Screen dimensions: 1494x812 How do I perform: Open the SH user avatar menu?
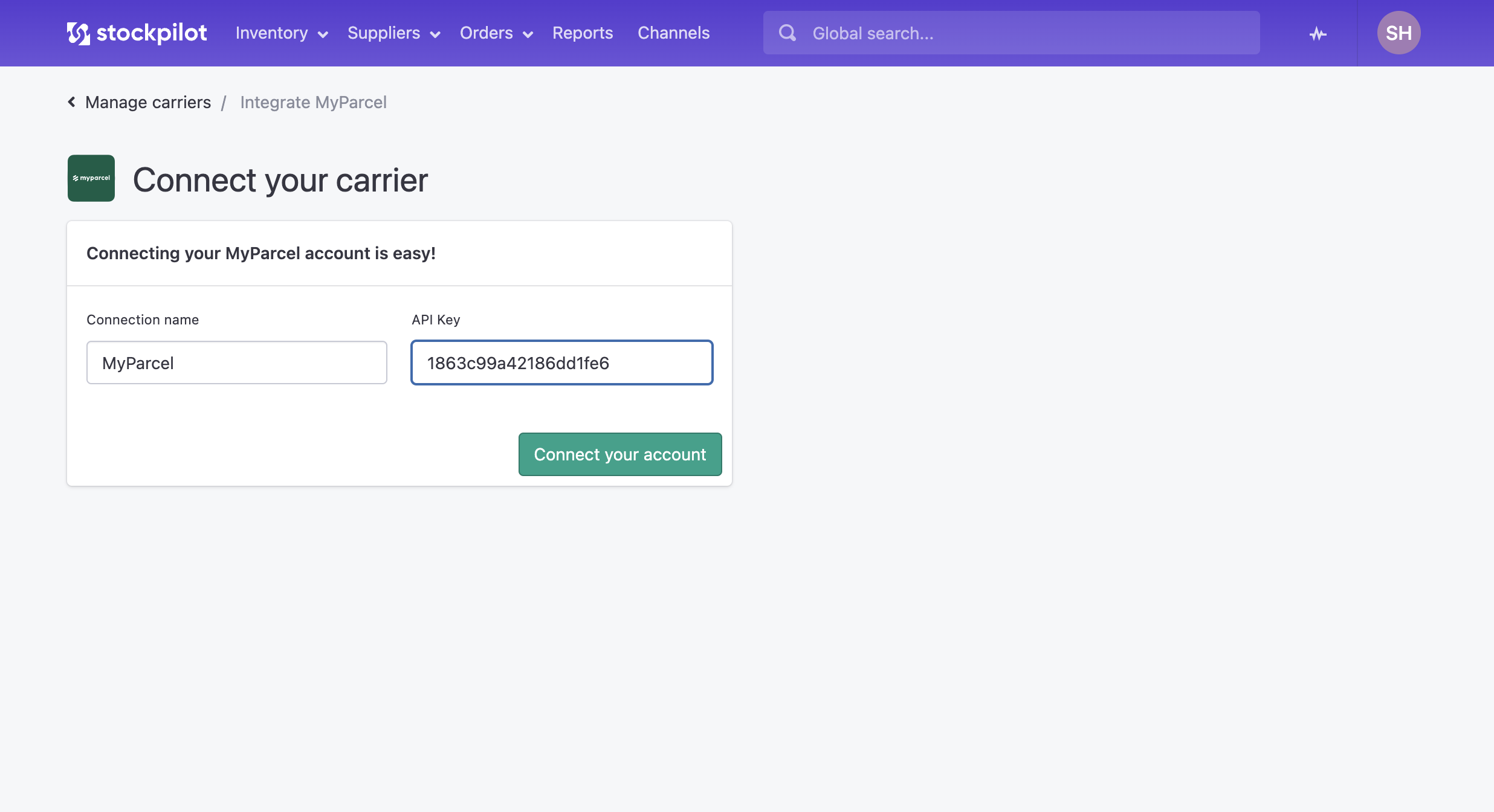1399,33
